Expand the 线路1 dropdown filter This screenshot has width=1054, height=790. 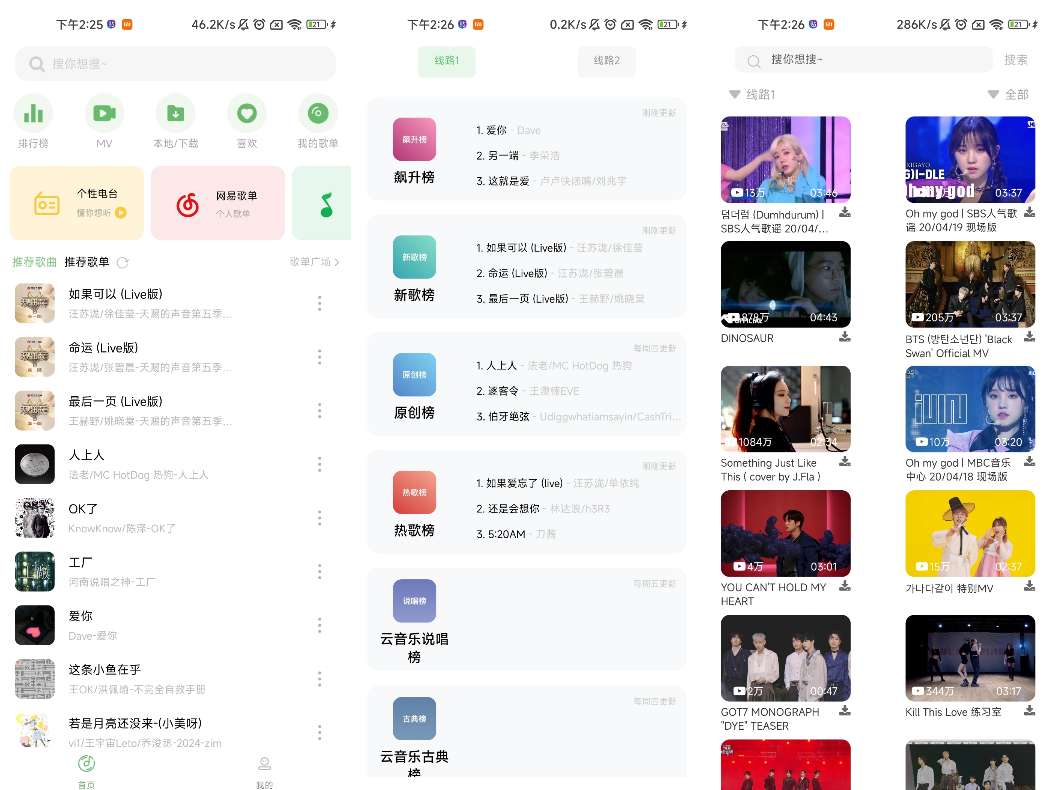tap(752, 94)
